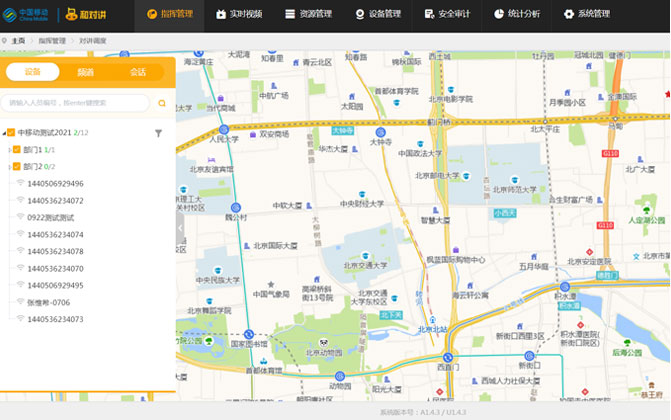The image size is (671, 420).
Task: Click 动物园 subway station marker
Action: (340, 376)
